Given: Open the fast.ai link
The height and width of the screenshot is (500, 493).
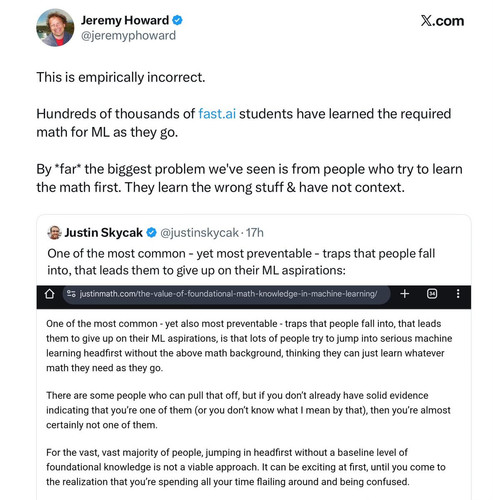Looking at the screenshot, I should 217,114.
